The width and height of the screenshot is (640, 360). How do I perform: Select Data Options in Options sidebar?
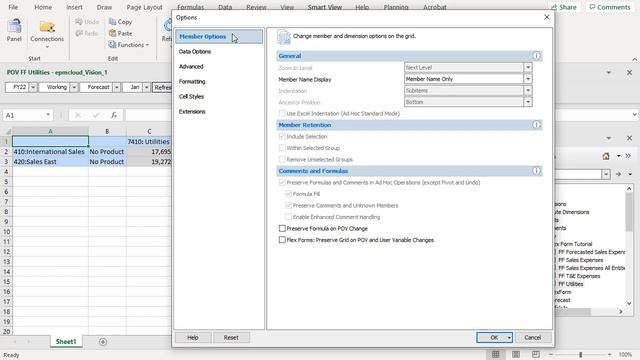click(x=195, y=51)
